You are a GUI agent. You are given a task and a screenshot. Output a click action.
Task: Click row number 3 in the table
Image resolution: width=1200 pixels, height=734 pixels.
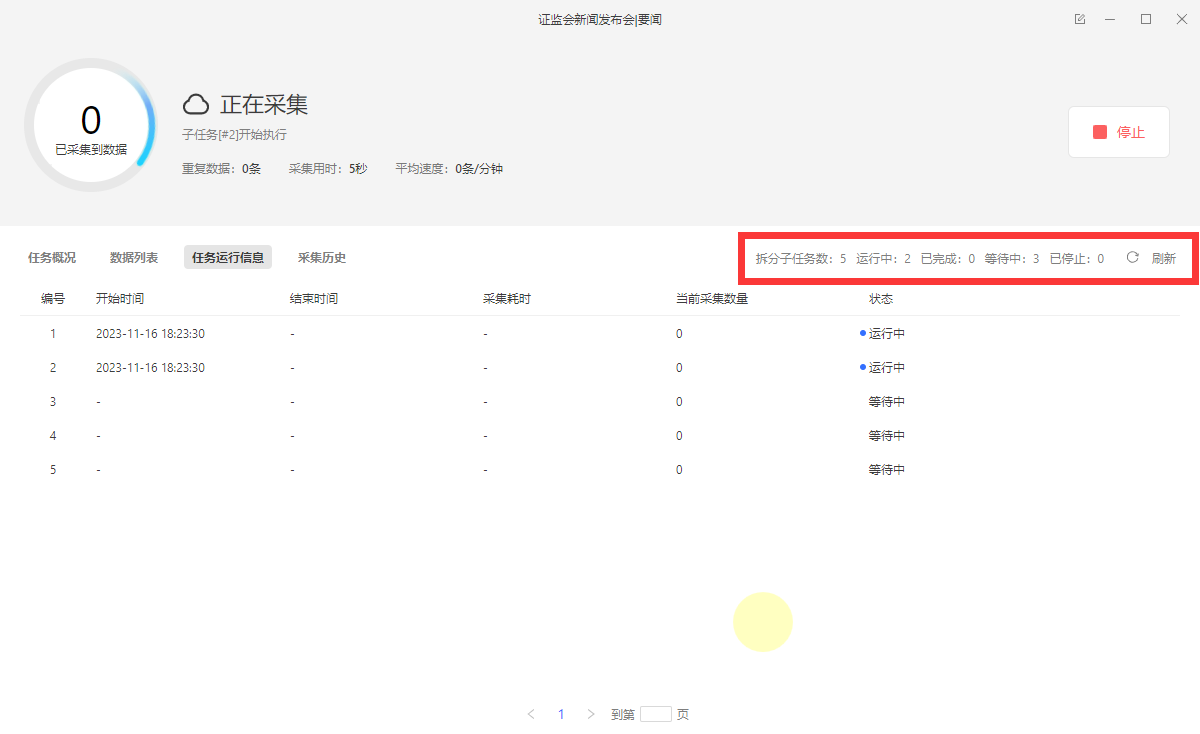53,402
